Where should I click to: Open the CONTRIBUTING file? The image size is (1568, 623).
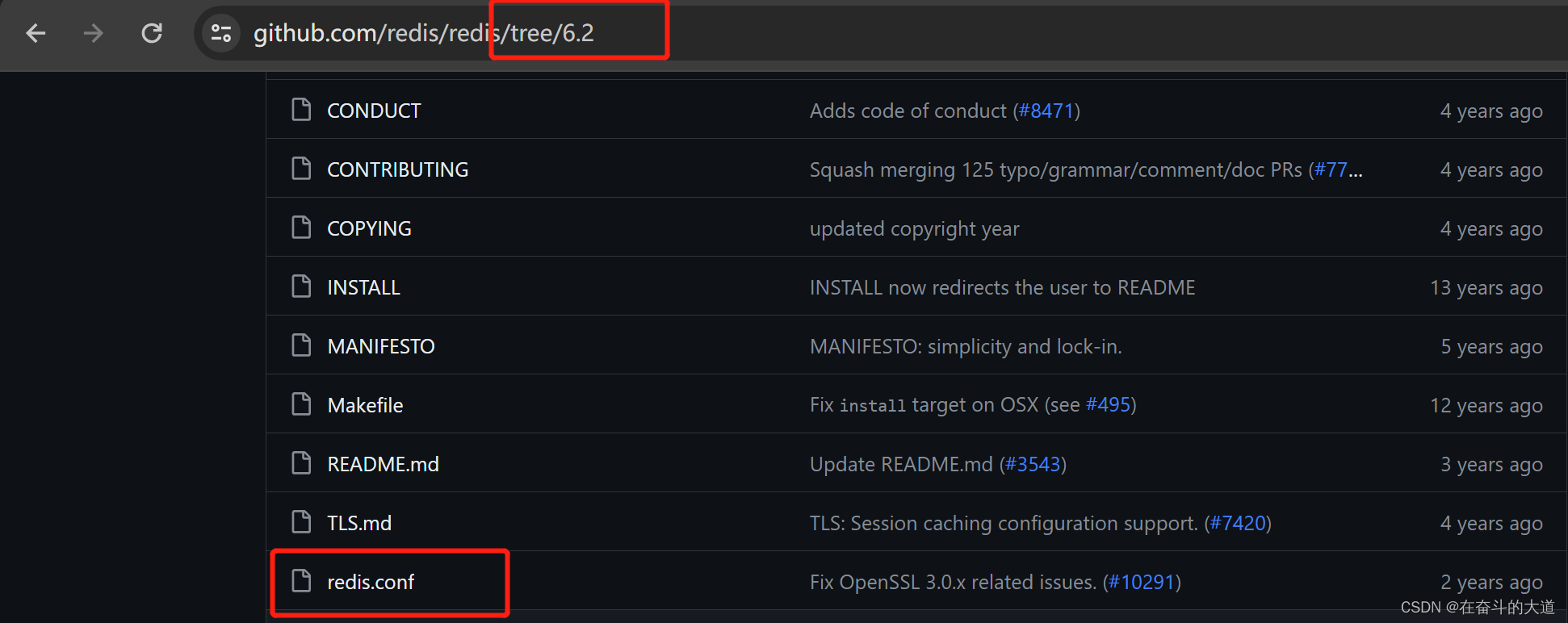[x=397, y=169]
